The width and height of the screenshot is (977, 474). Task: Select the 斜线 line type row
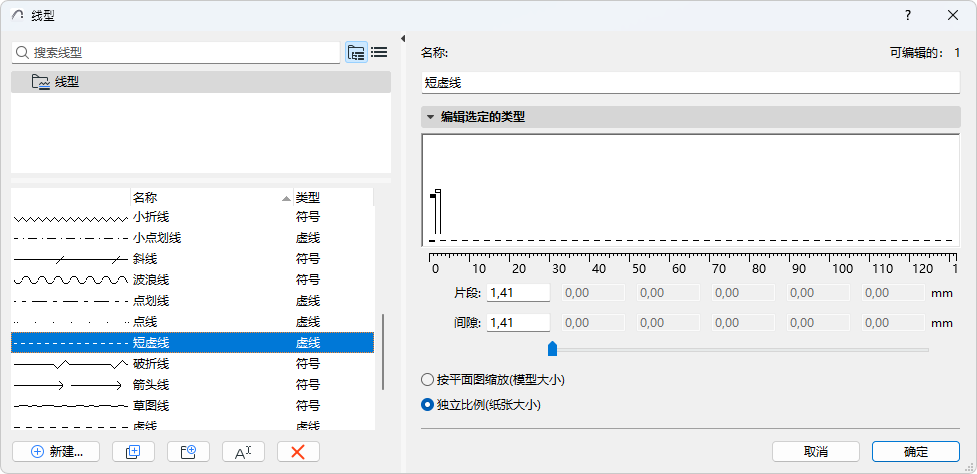pyautogui.click(x=193, y=259)
